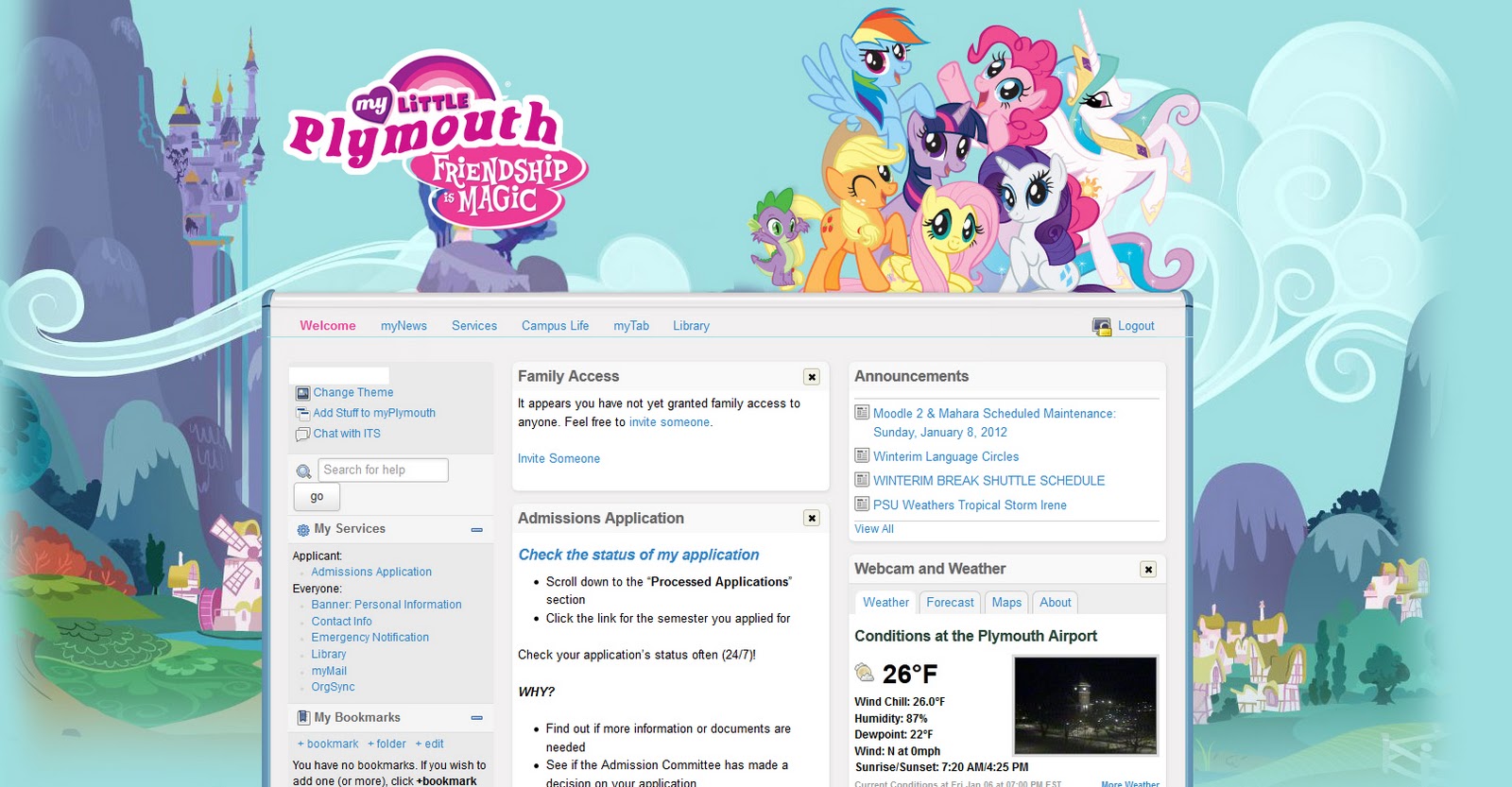Click the search magnifier icon
This screenshot has width=1512, height=787.
303,471
